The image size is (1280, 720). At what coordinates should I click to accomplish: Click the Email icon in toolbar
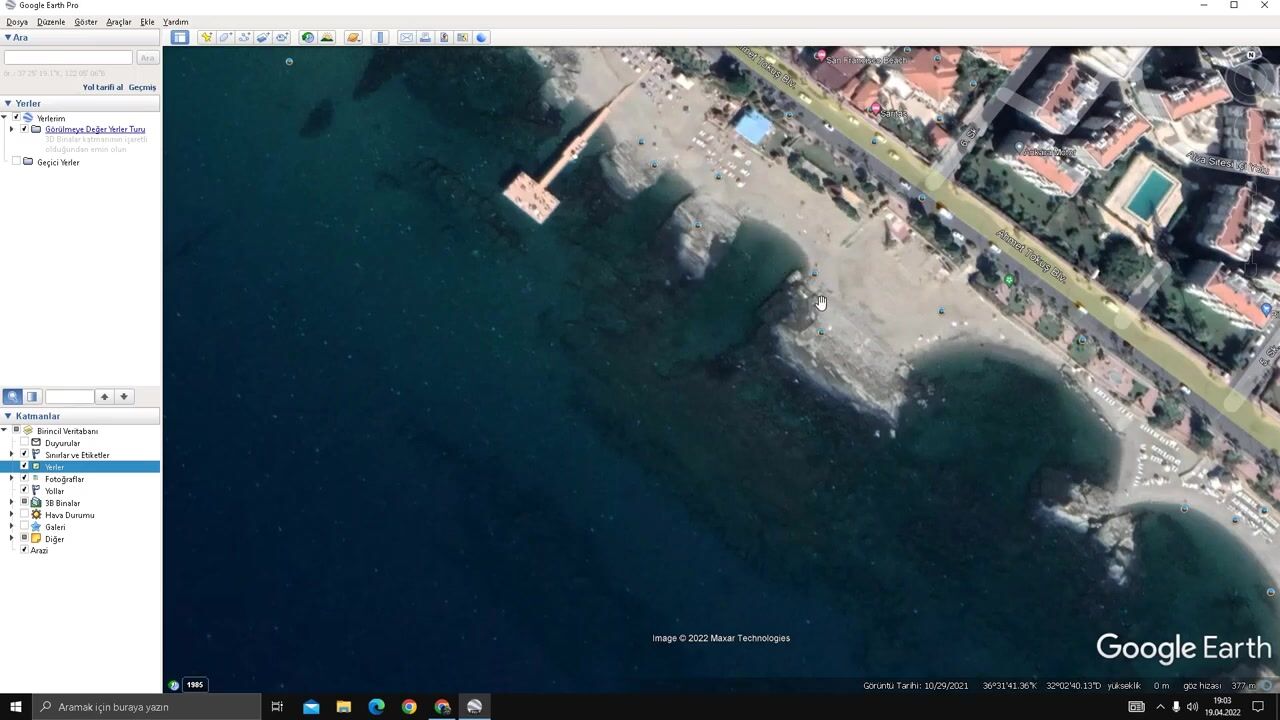coord(406,37)
